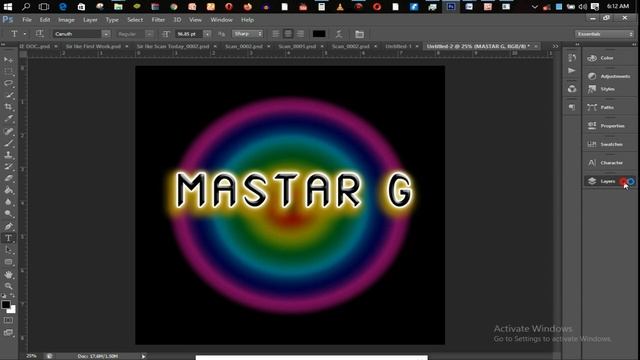Select the Rectangular Marquee tool
This screenshot has height=360, width=640.
click(x=9, y=71)
